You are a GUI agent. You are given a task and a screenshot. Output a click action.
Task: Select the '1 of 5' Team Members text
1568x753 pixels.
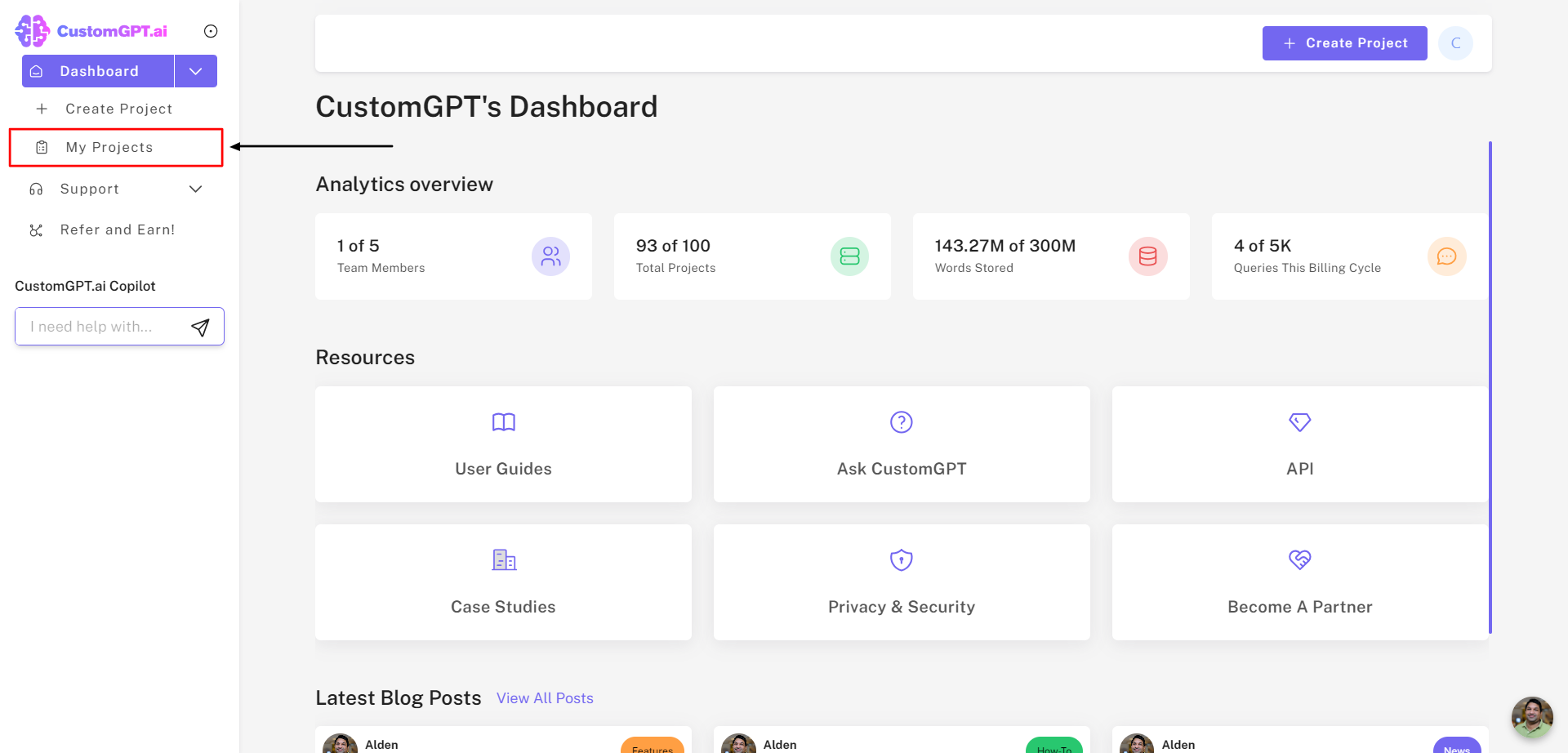point(359,246)
